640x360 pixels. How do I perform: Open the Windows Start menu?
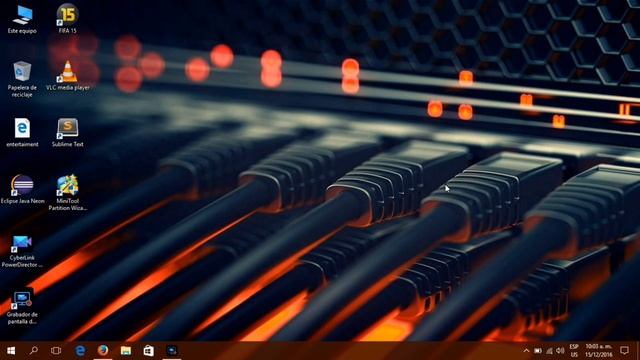pos(11,351)
